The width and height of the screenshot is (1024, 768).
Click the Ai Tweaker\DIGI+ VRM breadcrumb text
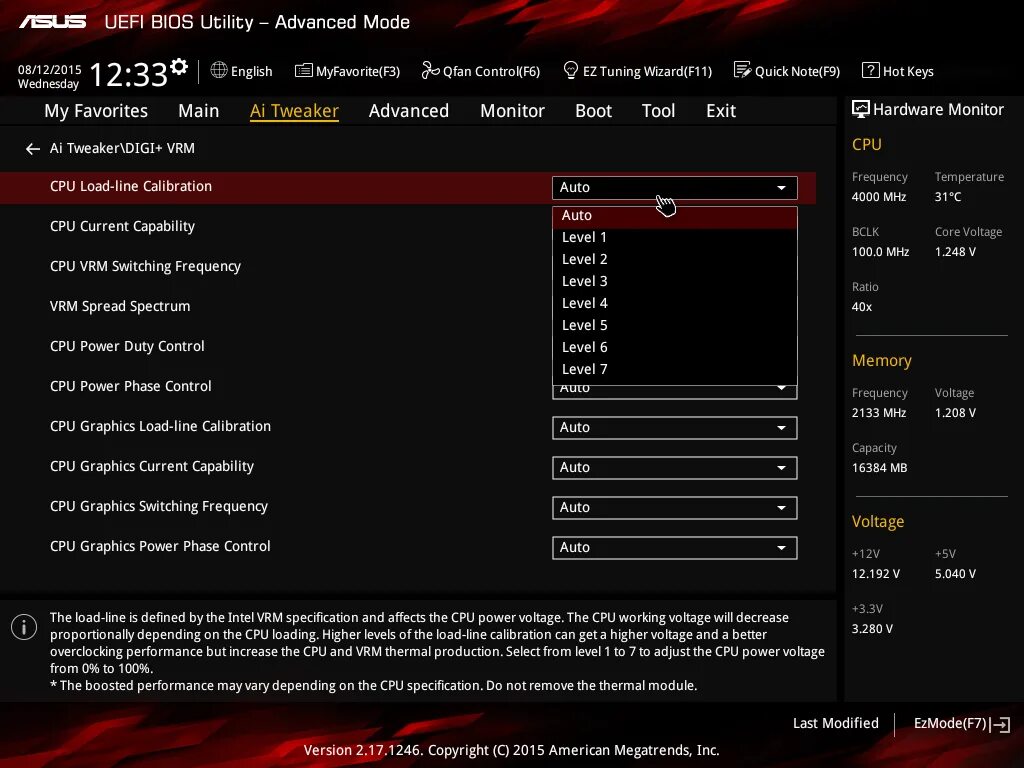coord(122,148)
